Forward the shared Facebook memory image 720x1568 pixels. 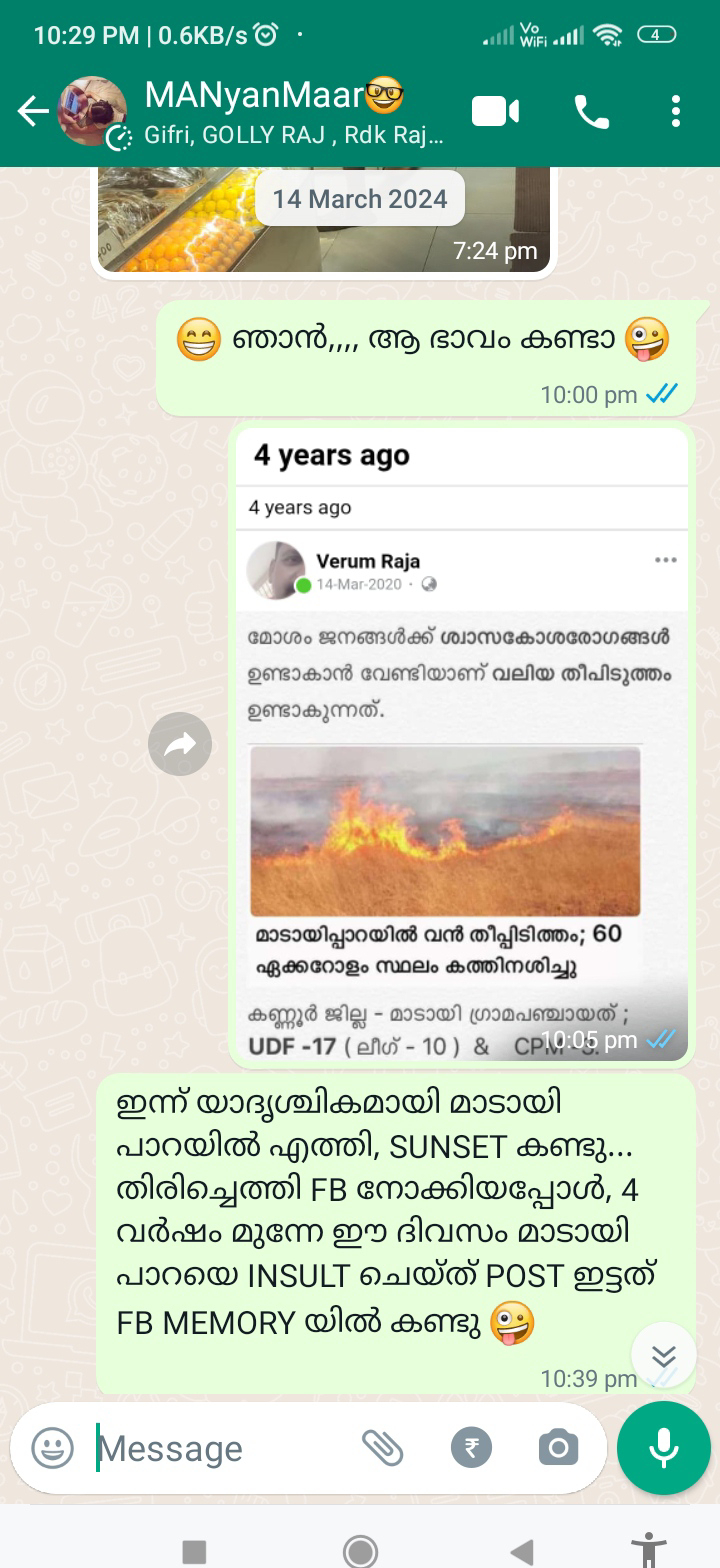click(180, 744)
